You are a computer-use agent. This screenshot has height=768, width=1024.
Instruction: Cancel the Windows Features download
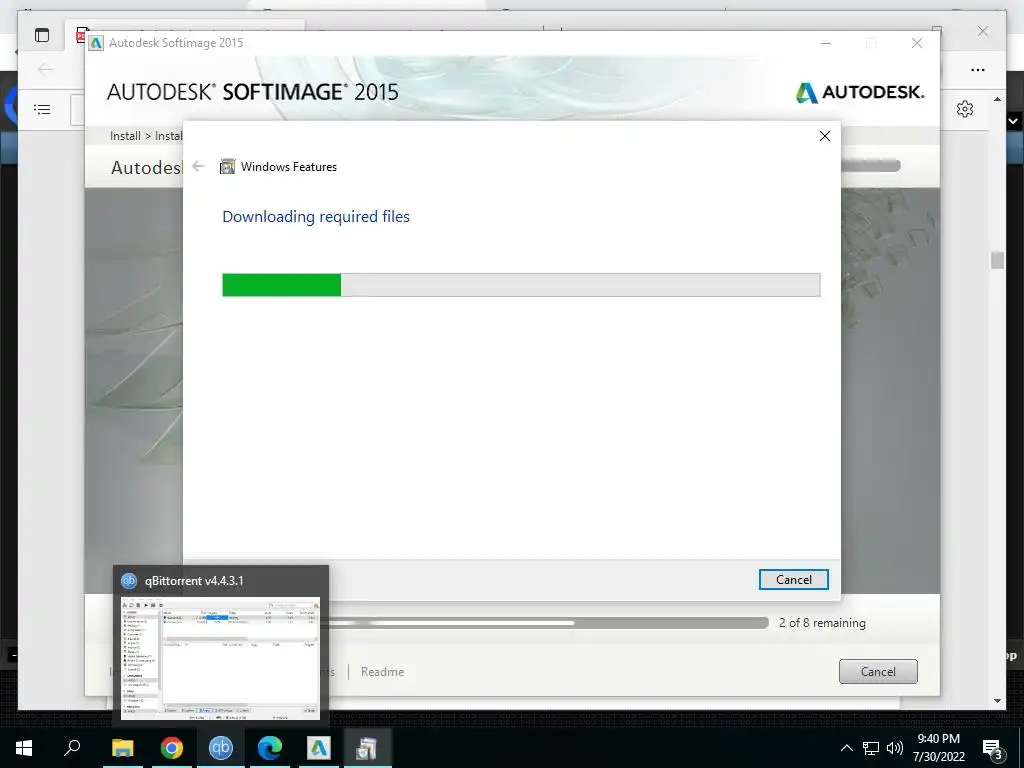click(x=793, y=579)
